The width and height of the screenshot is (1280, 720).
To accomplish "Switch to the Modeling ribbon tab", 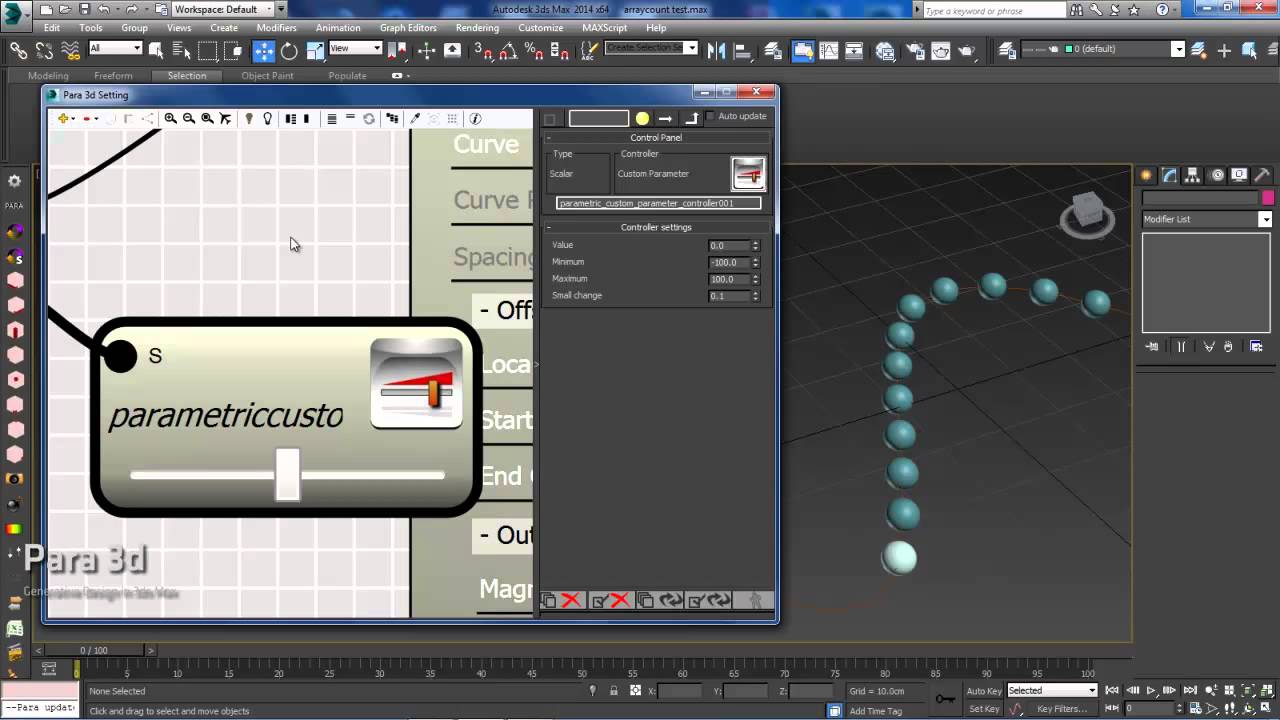I will coord(48,76).
